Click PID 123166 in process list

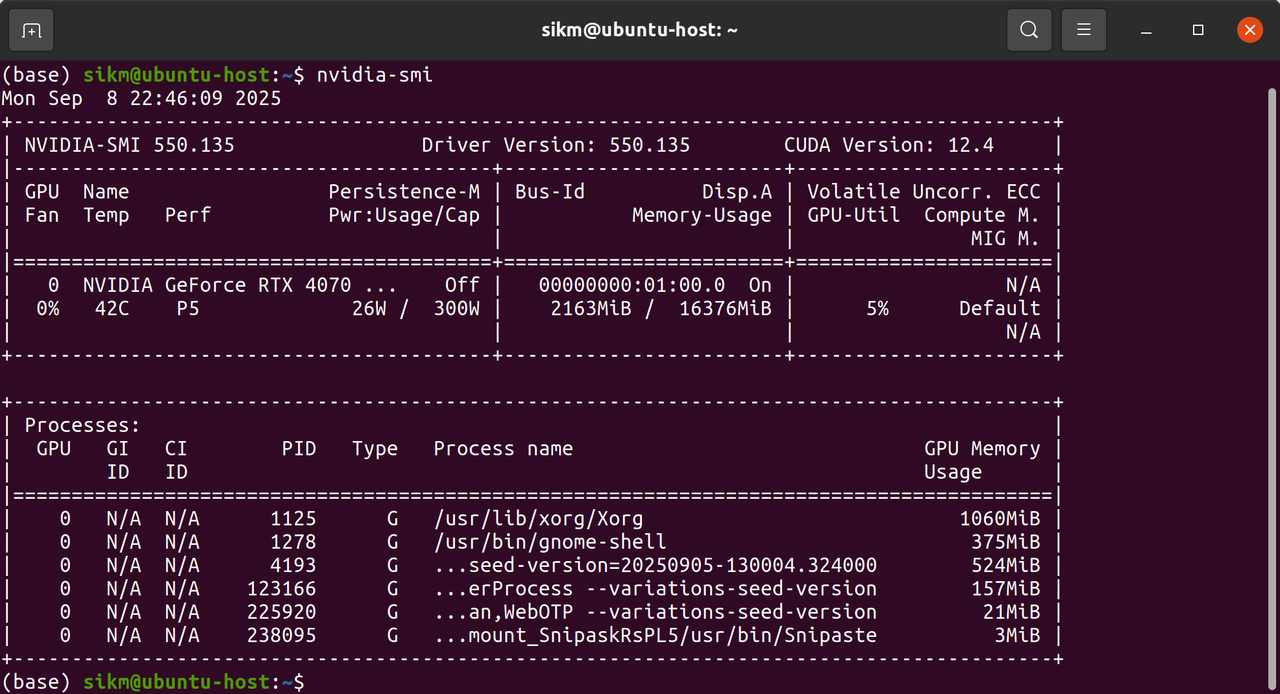point(282,589)
